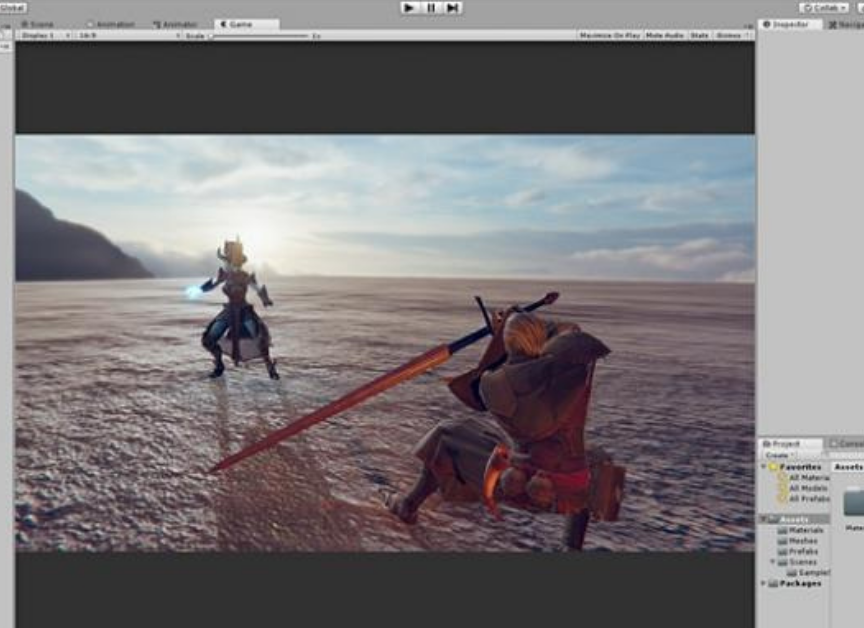Collapse the Assets folder in the tree
The height and width of the screenshot is (628, 864).
[x=764, y=519]
